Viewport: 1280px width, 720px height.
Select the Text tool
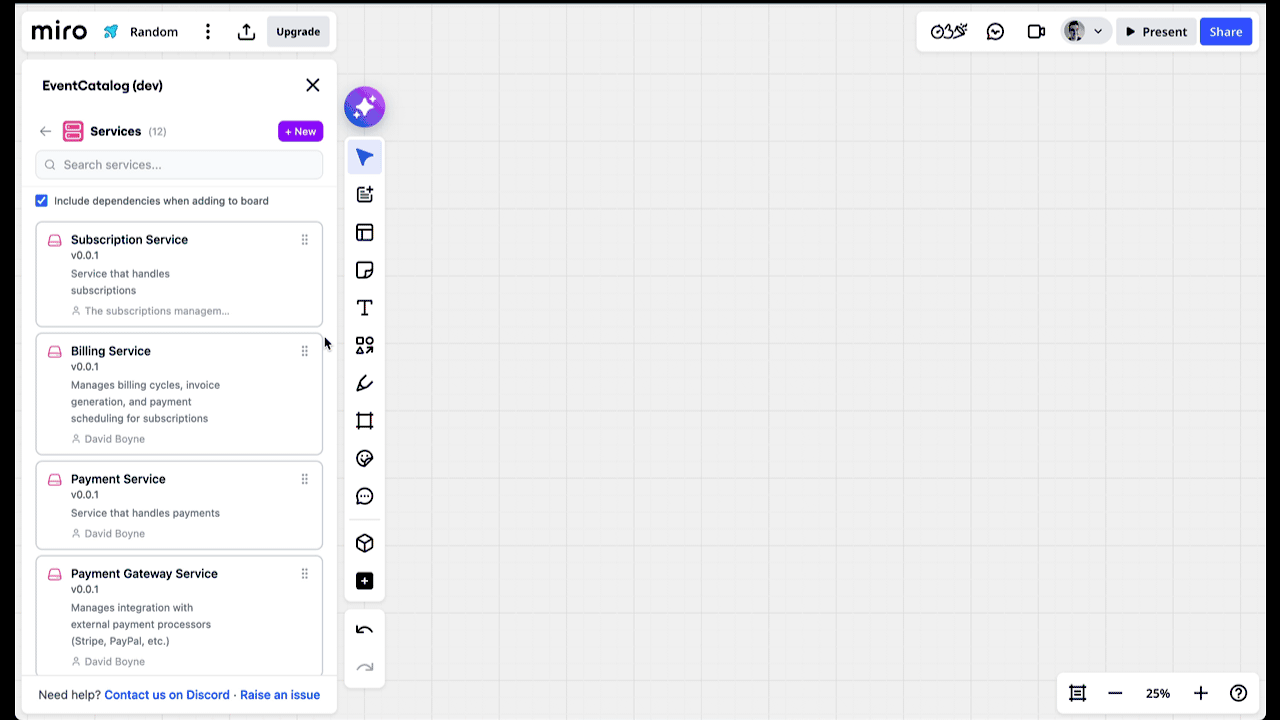364,308
